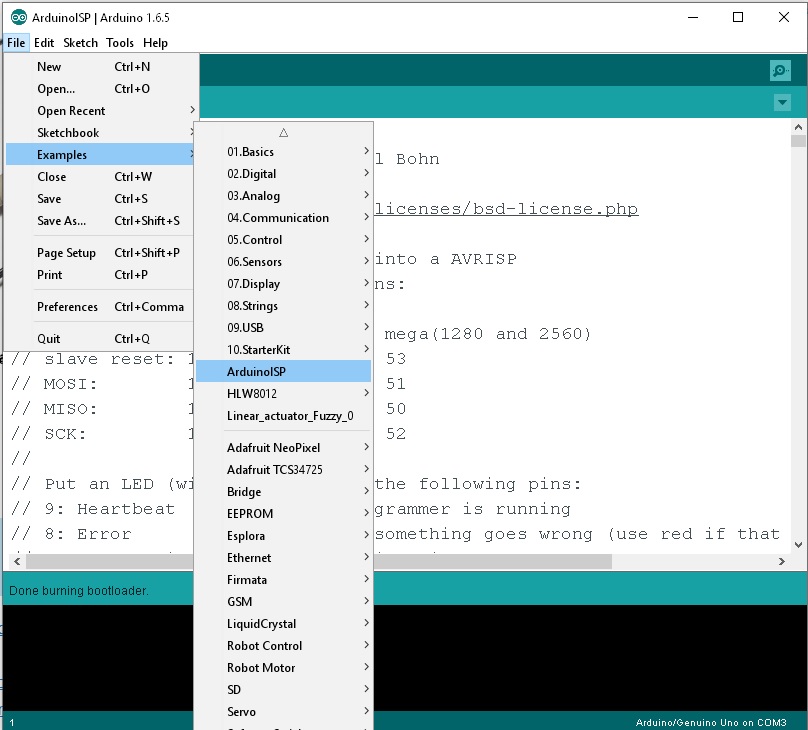Click the vertical scrollbar thumb in editor

click(798, 141)
